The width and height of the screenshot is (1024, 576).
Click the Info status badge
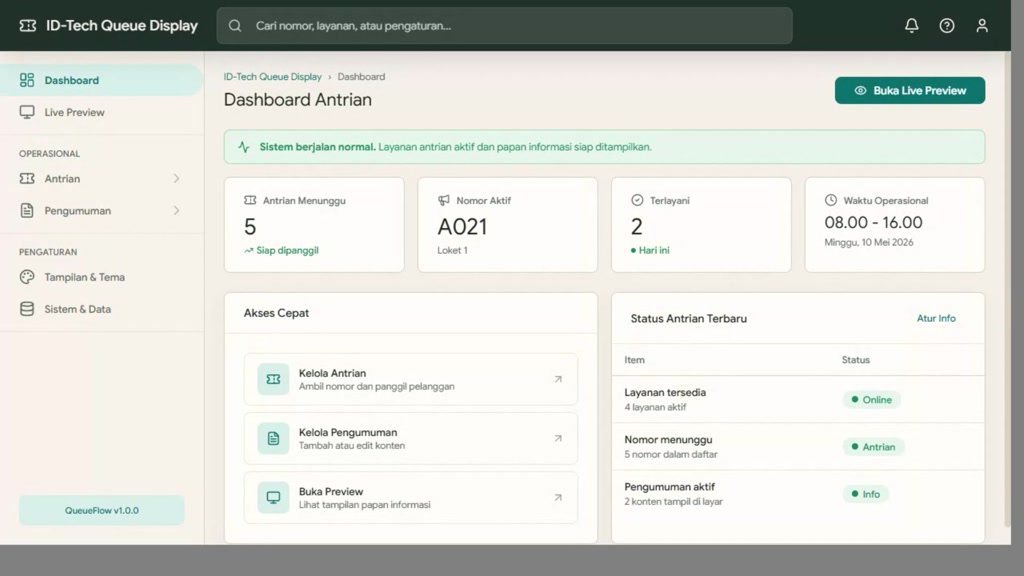tap(865, 494)
